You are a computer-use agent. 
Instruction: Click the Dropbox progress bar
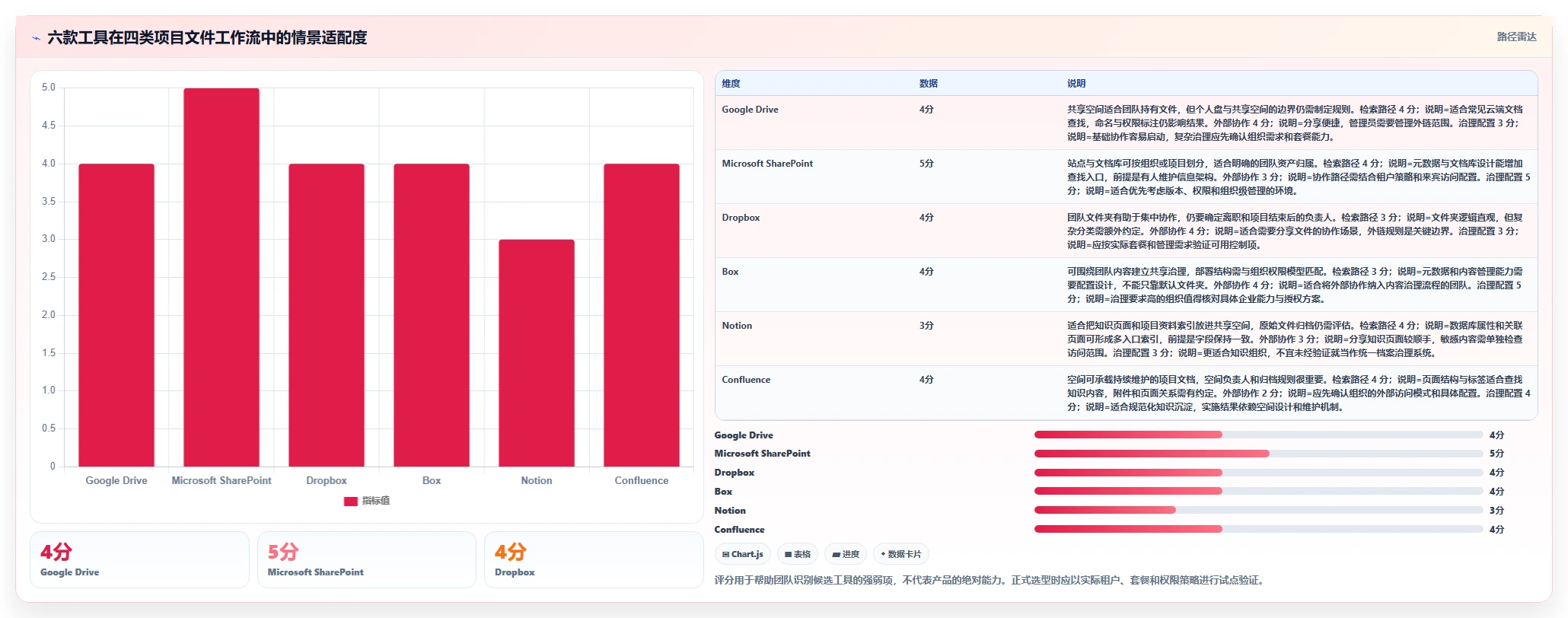pyautogui.click(x=1258, y=473)
